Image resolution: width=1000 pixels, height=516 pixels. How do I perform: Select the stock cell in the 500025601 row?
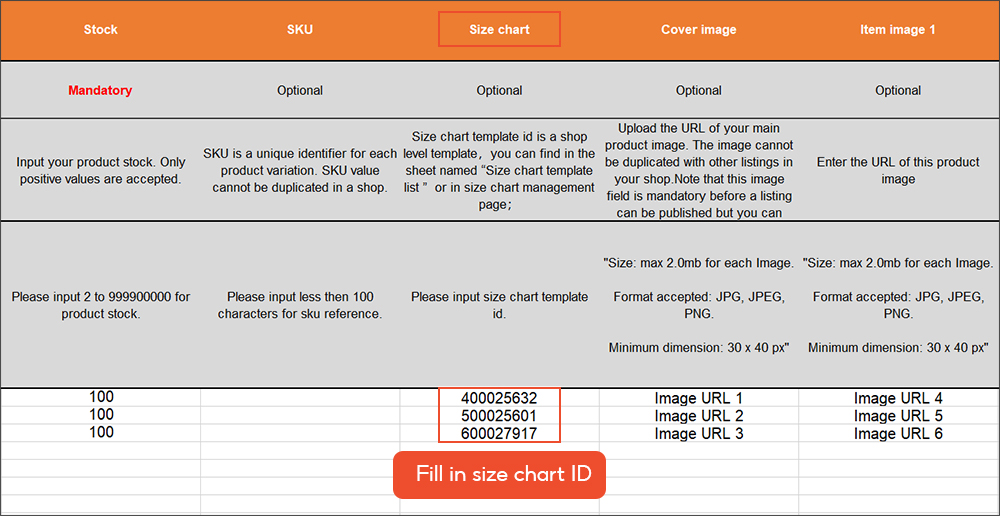[100, 415]
